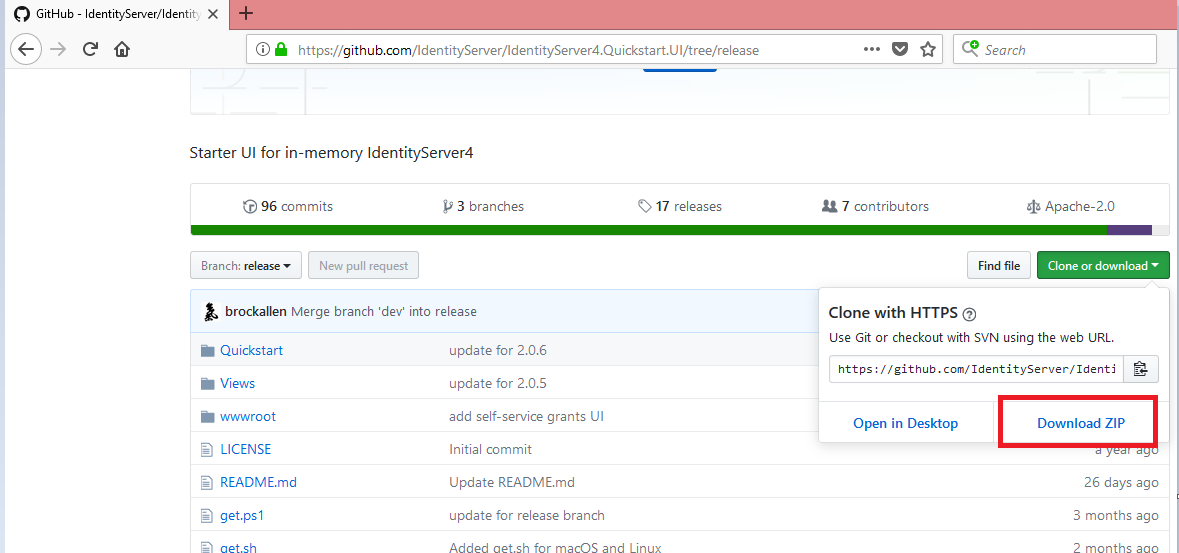Click the wwwroot folder icon
This screenshot has width=1179, height=553.
pos(208,417)
